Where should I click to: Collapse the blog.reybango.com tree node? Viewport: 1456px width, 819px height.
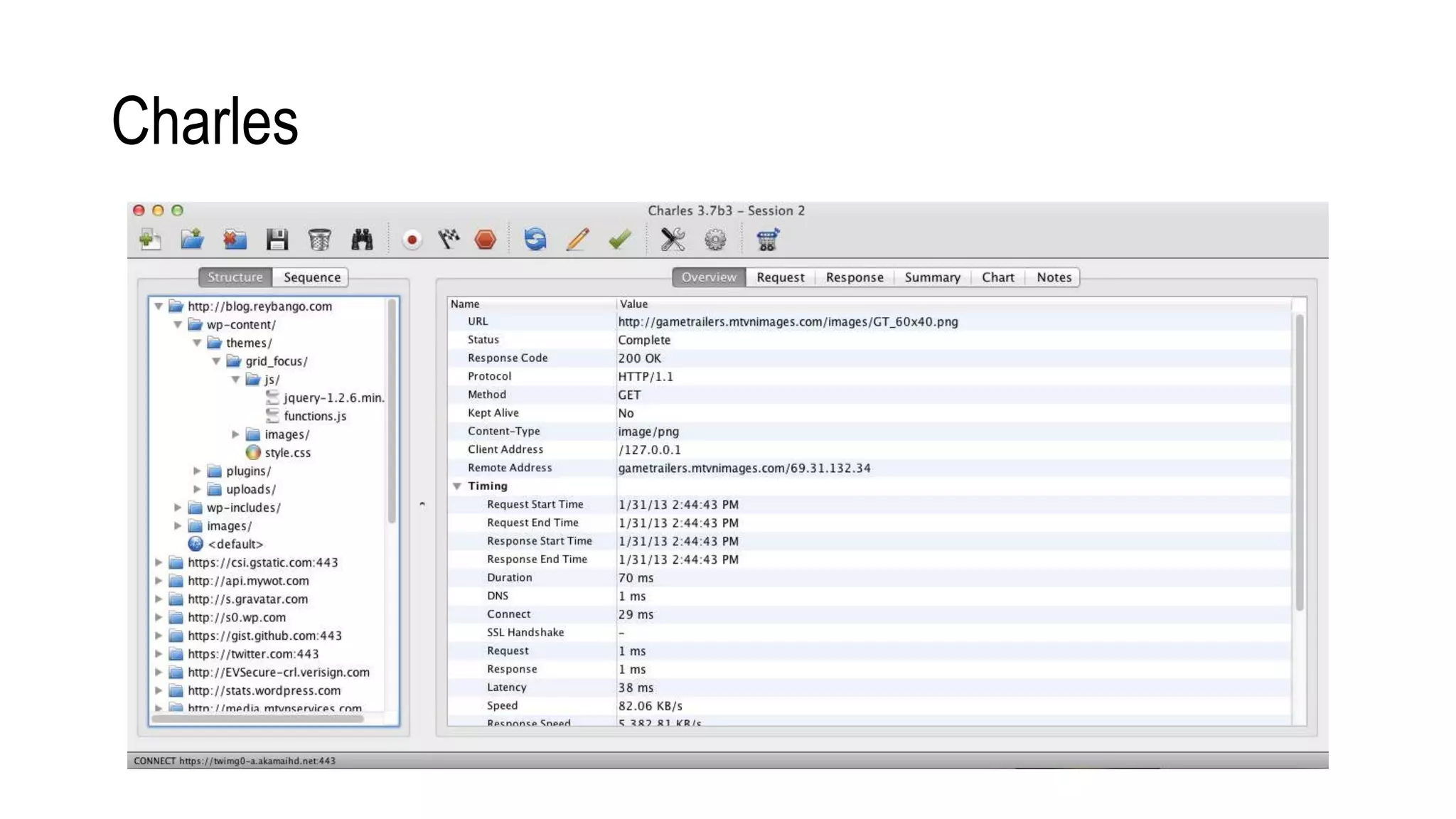click(159, 306)
